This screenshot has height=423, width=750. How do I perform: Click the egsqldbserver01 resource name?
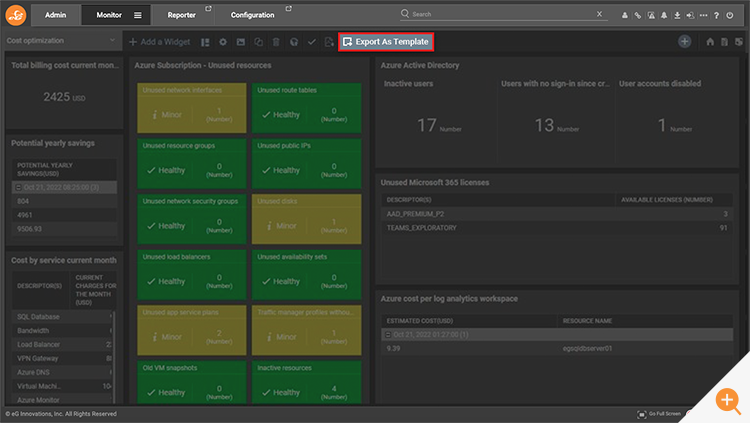pos(587,348)
